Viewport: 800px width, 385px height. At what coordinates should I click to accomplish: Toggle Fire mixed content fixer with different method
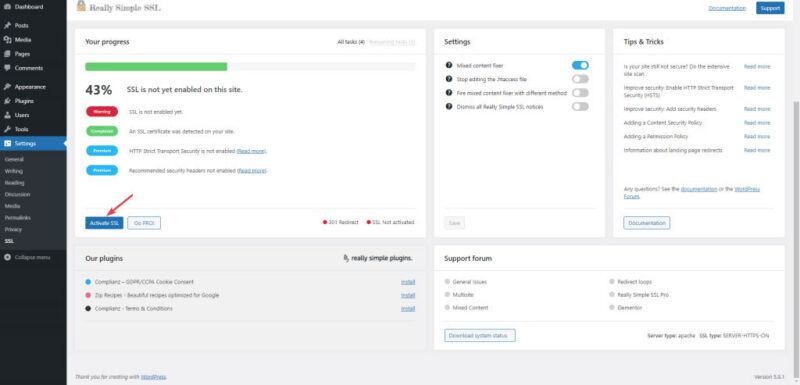coord(580,93)
